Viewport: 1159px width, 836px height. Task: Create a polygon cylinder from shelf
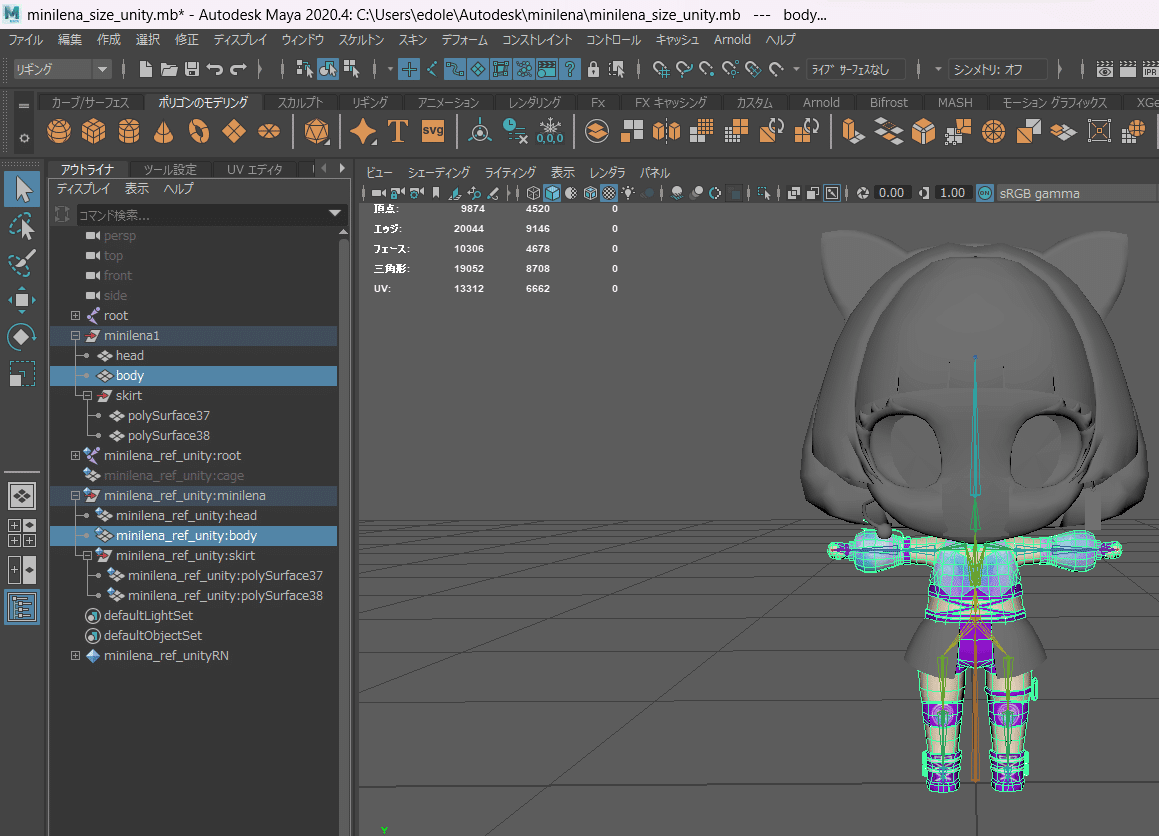coord(129,132)
